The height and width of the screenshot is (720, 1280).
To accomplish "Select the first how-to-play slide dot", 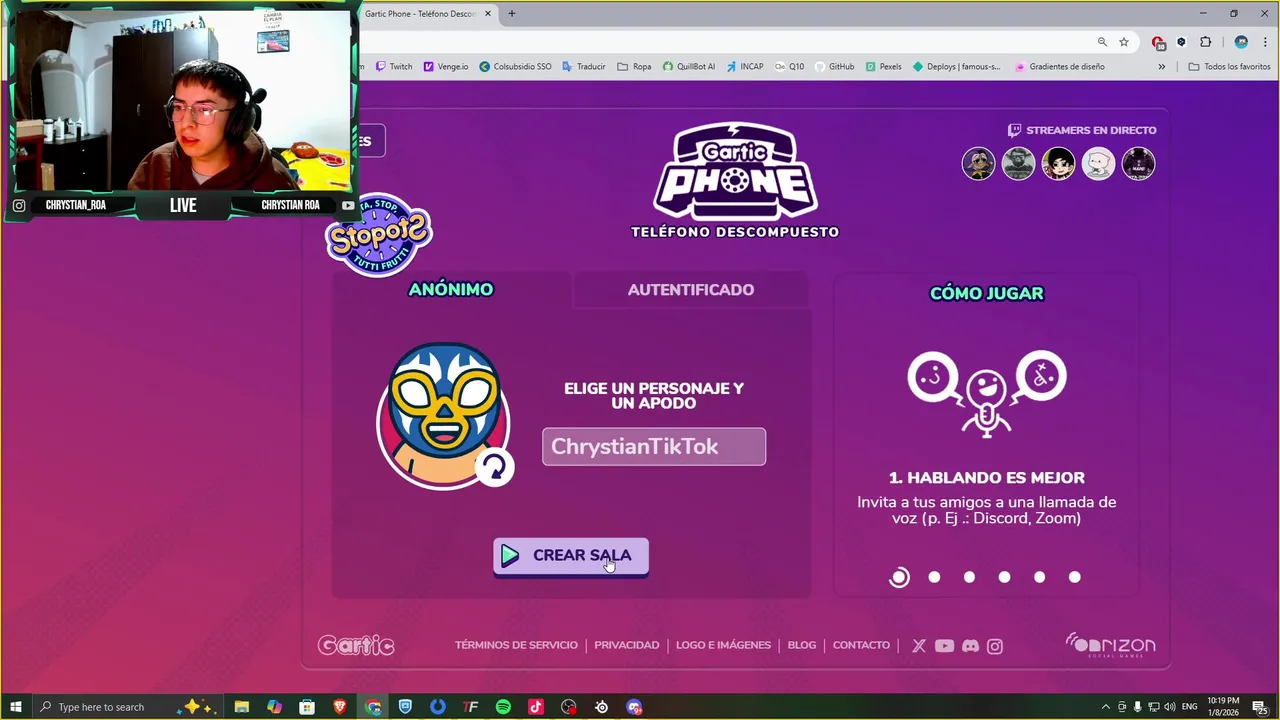I will (x=899, y=577).
